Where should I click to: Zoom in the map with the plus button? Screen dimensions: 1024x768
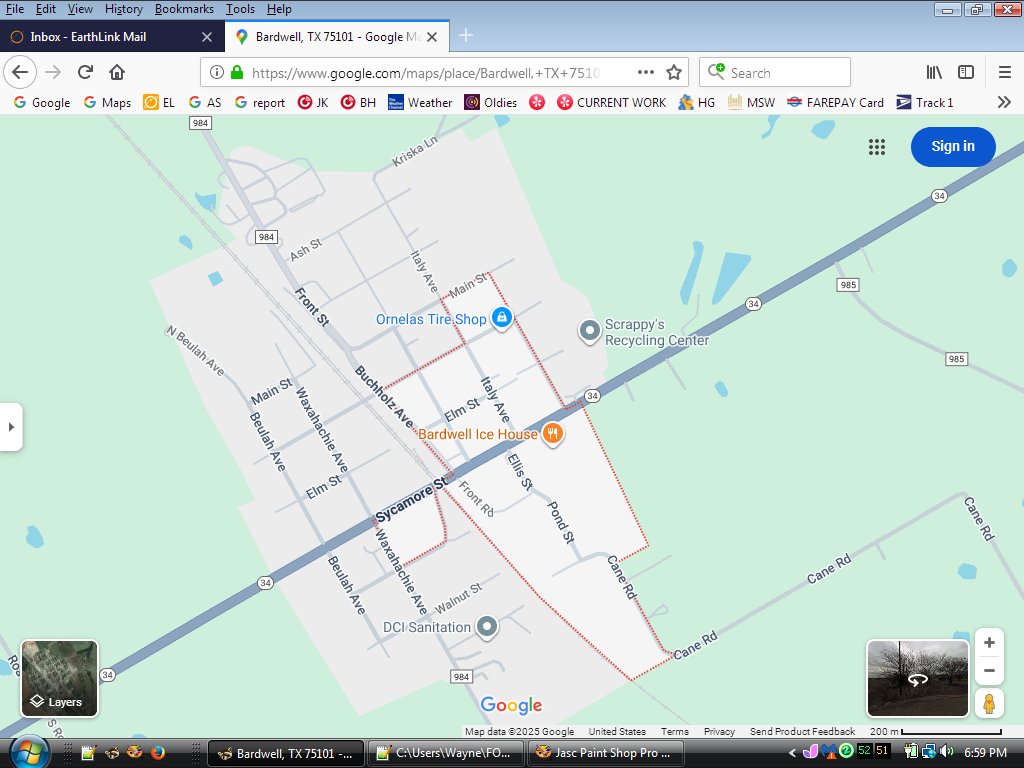click(x=989, y=643)
